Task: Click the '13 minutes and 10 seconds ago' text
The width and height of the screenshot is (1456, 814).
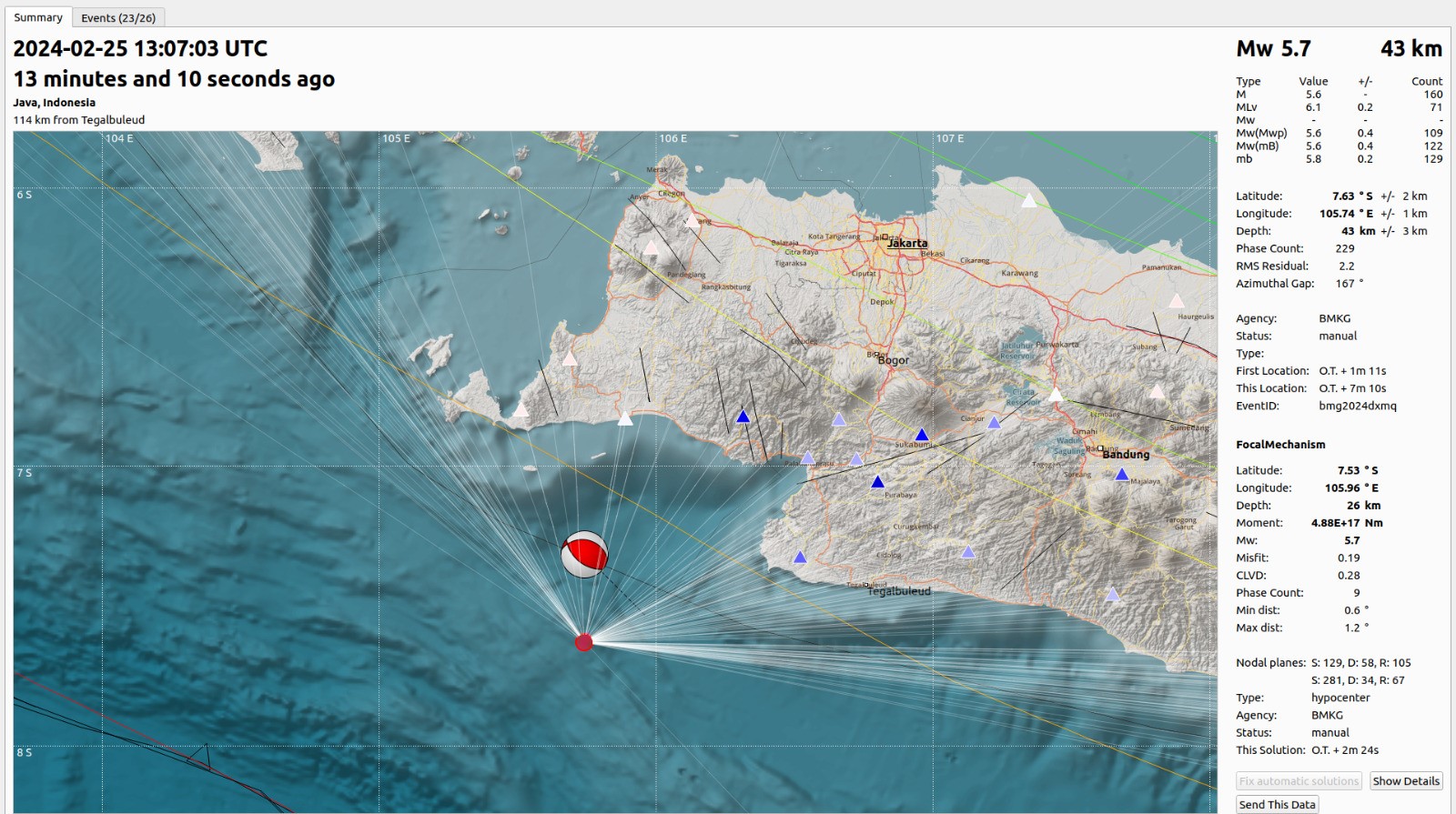Action: (174, 79)
